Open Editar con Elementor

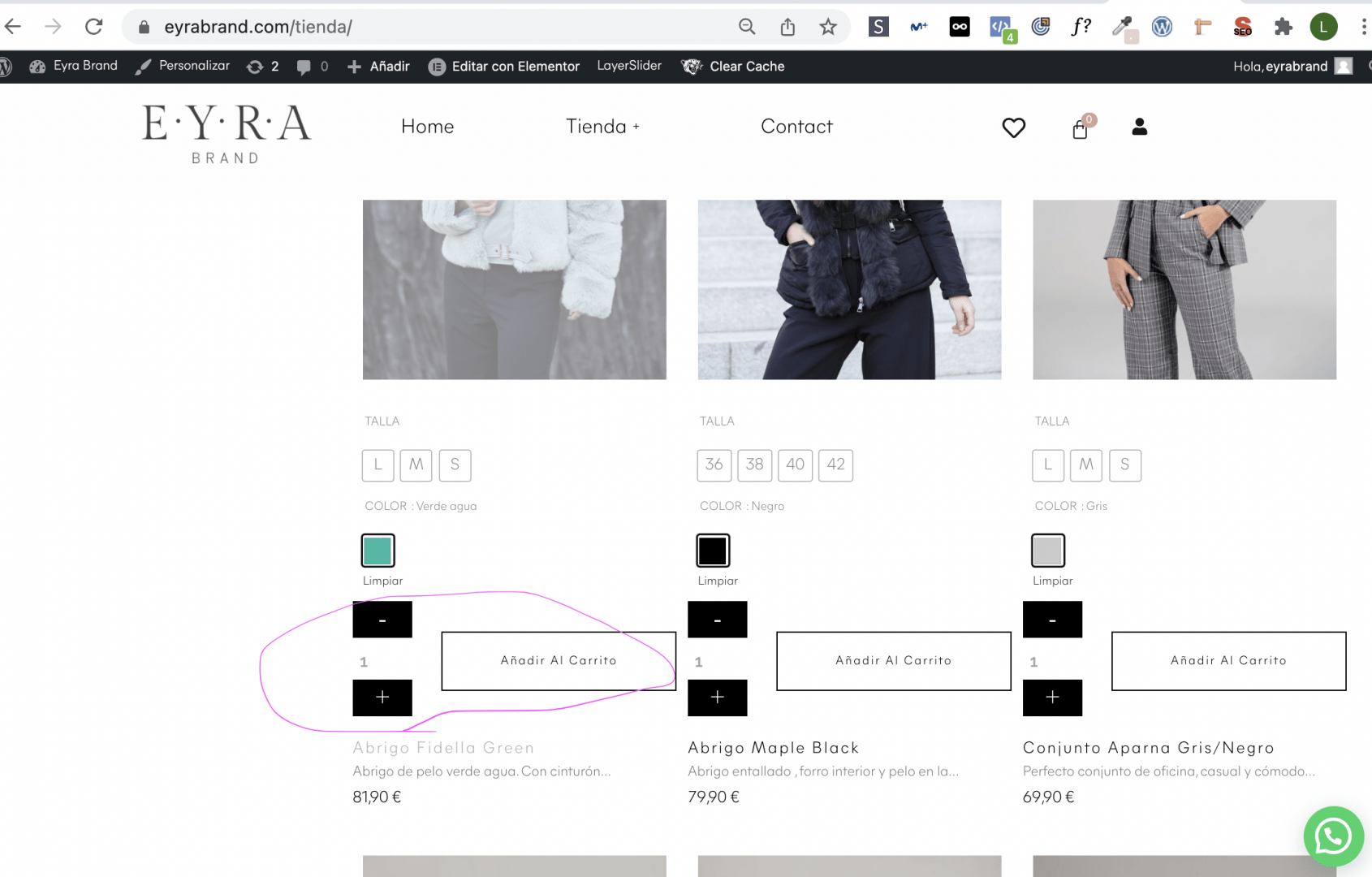coord(504,67)
